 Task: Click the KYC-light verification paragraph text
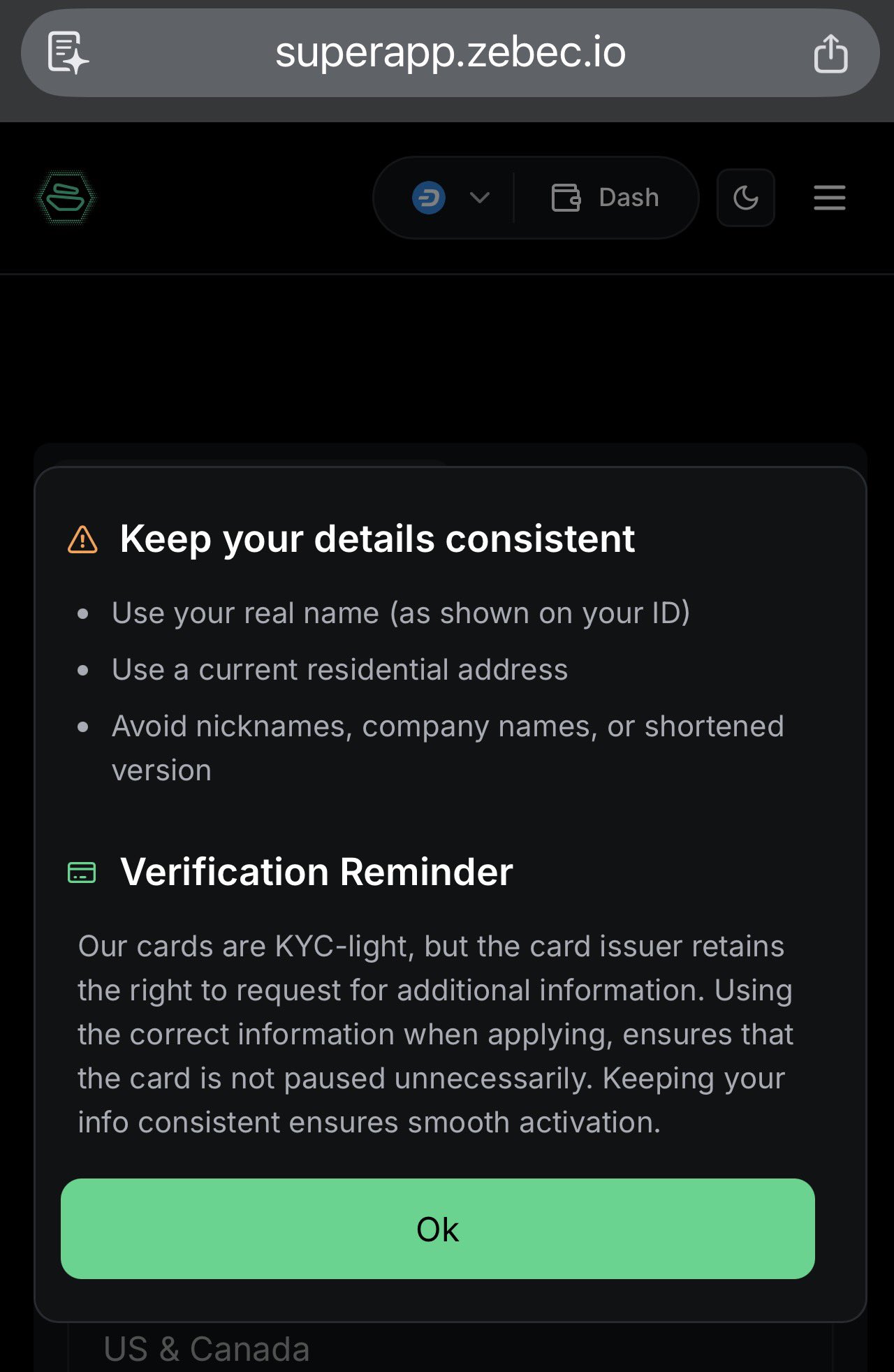pyautogui.click(x=436, y=1034)
